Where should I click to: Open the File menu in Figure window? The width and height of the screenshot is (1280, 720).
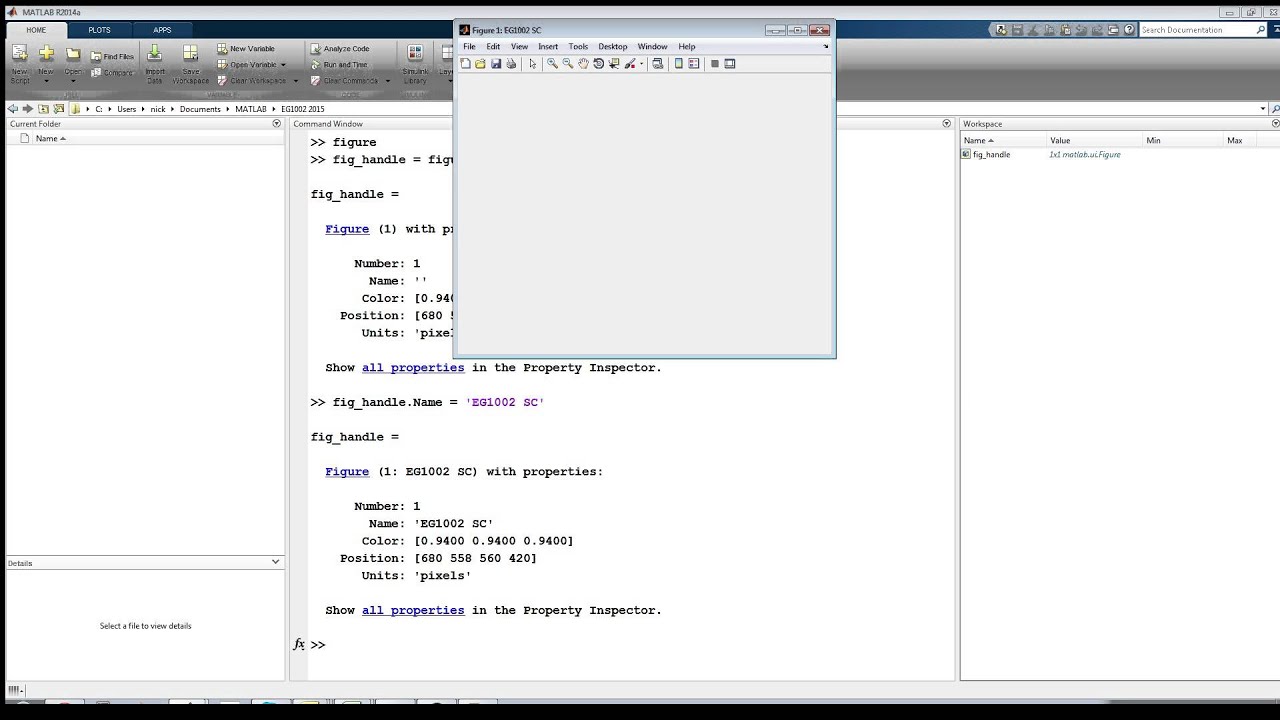469,47
